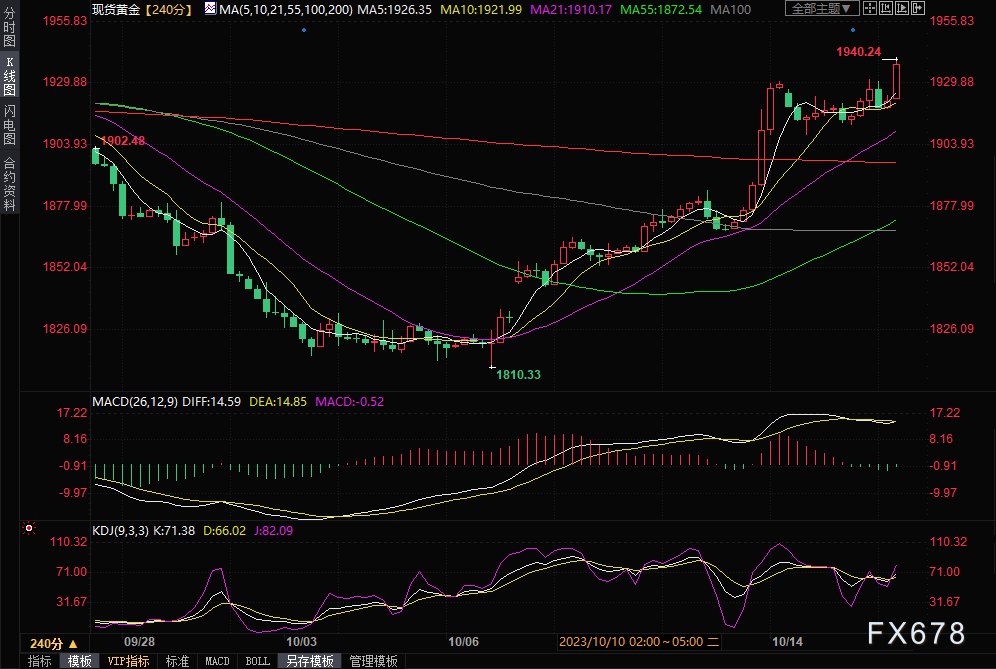996x669 pixels.
Task: Open the 全部主题 theme dropdown
Action: coord(822,8)
